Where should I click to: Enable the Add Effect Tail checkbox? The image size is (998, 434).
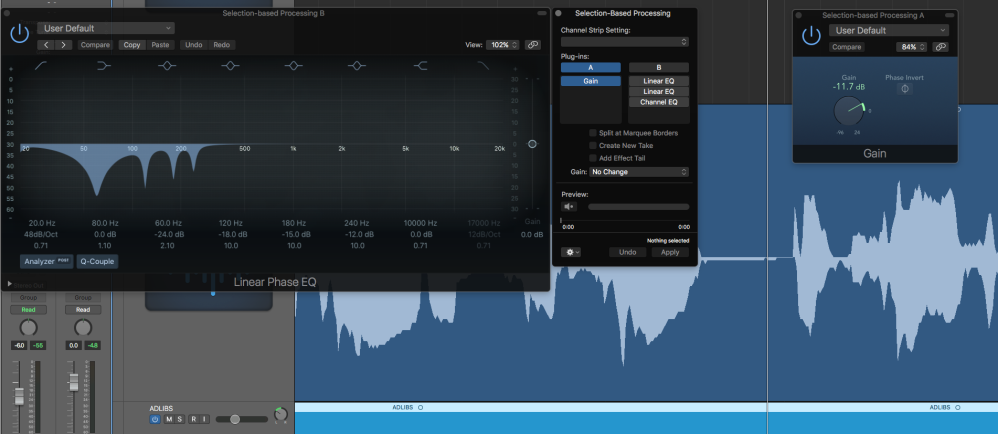point(593,158)
